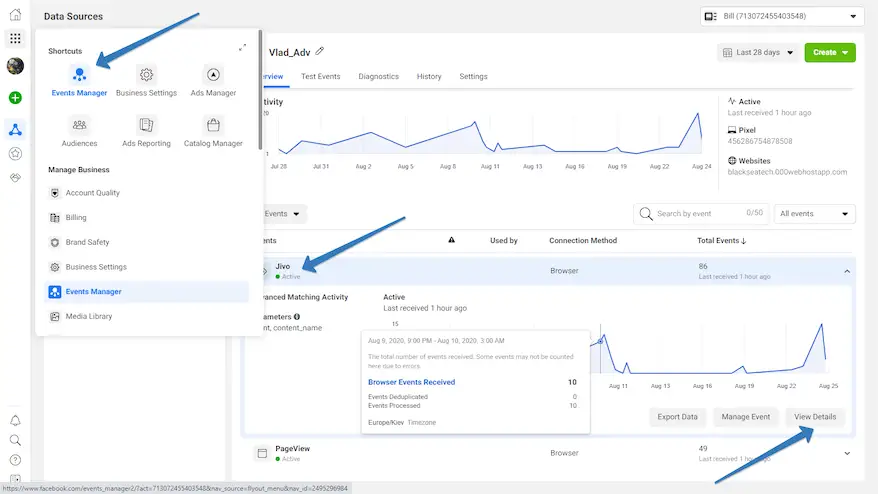Switch to the Diagnostics tab
The image size is (878, 494).
(x=378, y=77)
